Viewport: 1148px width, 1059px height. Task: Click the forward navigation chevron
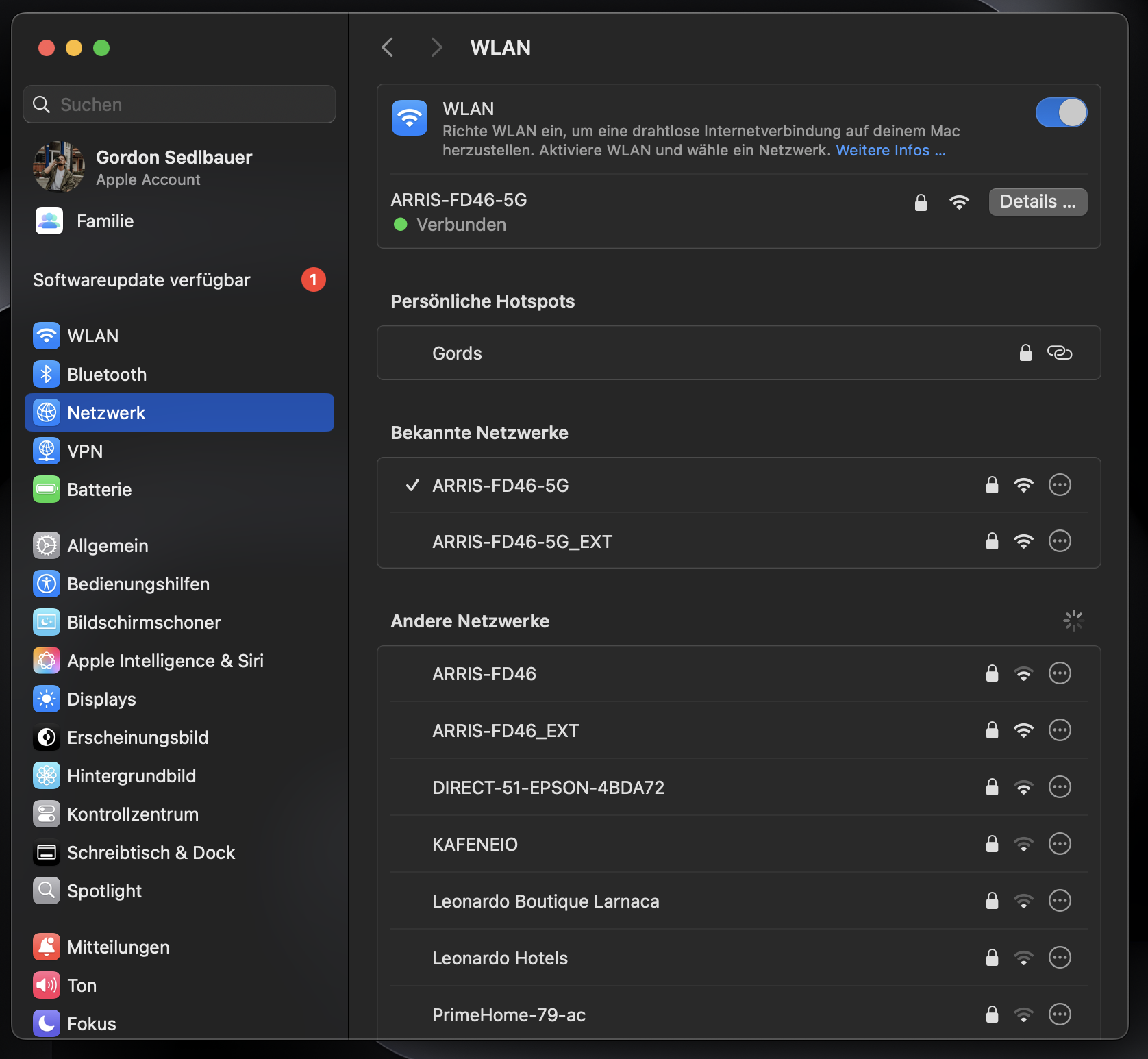pos(436,47)
